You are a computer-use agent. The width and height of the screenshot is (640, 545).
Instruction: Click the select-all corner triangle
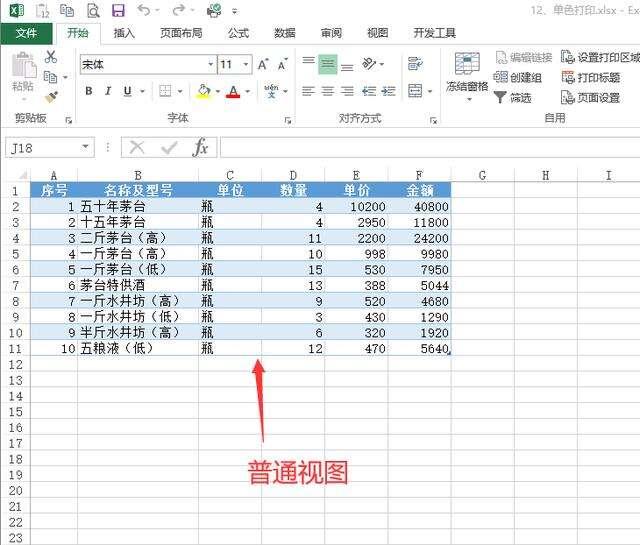point(22,175)
